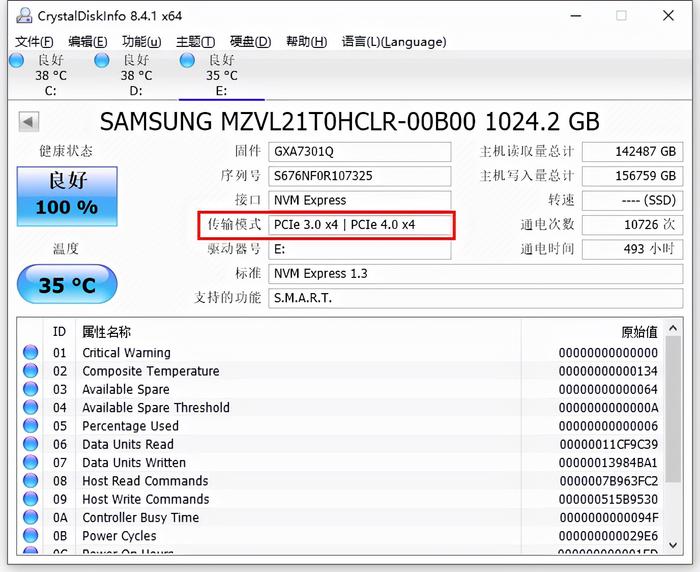Click the transfer mode field PCIe 3.0 x4
The width and height of the screenshot is (700, 572).
tap(359, 225)
